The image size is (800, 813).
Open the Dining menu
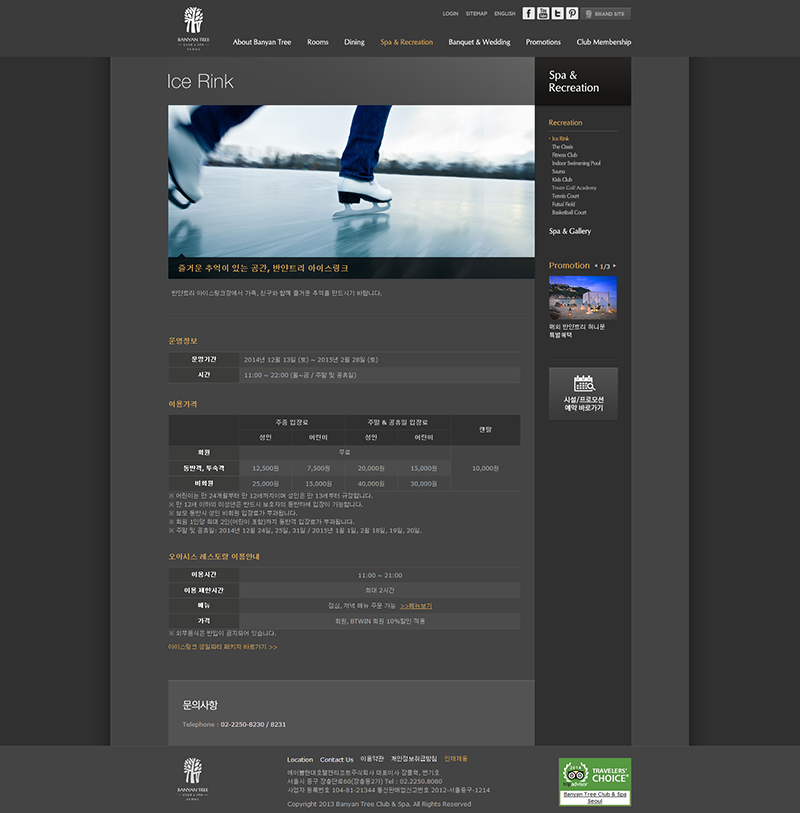click(x=354, y=42)
